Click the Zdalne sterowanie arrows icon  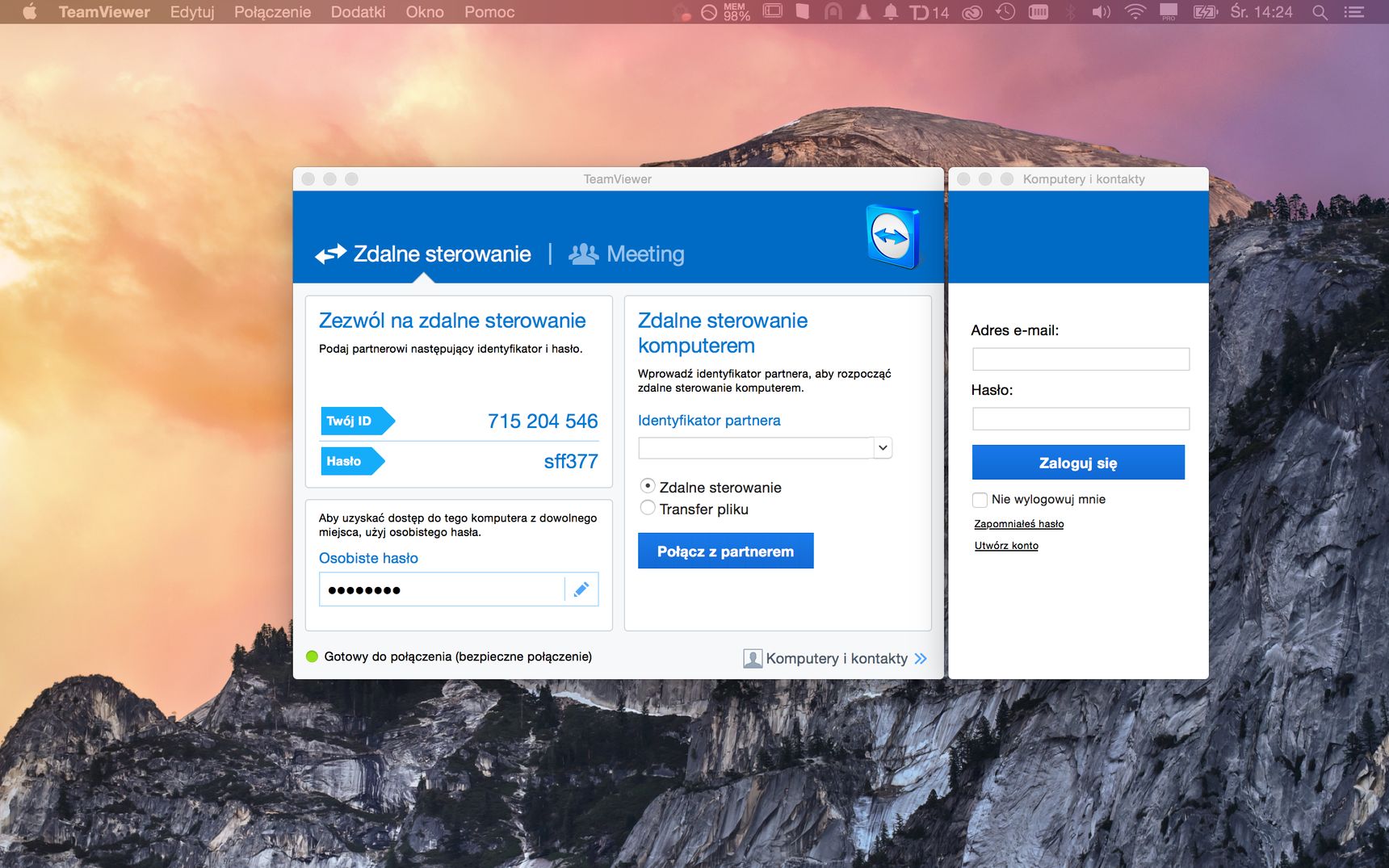coord(330,254)
